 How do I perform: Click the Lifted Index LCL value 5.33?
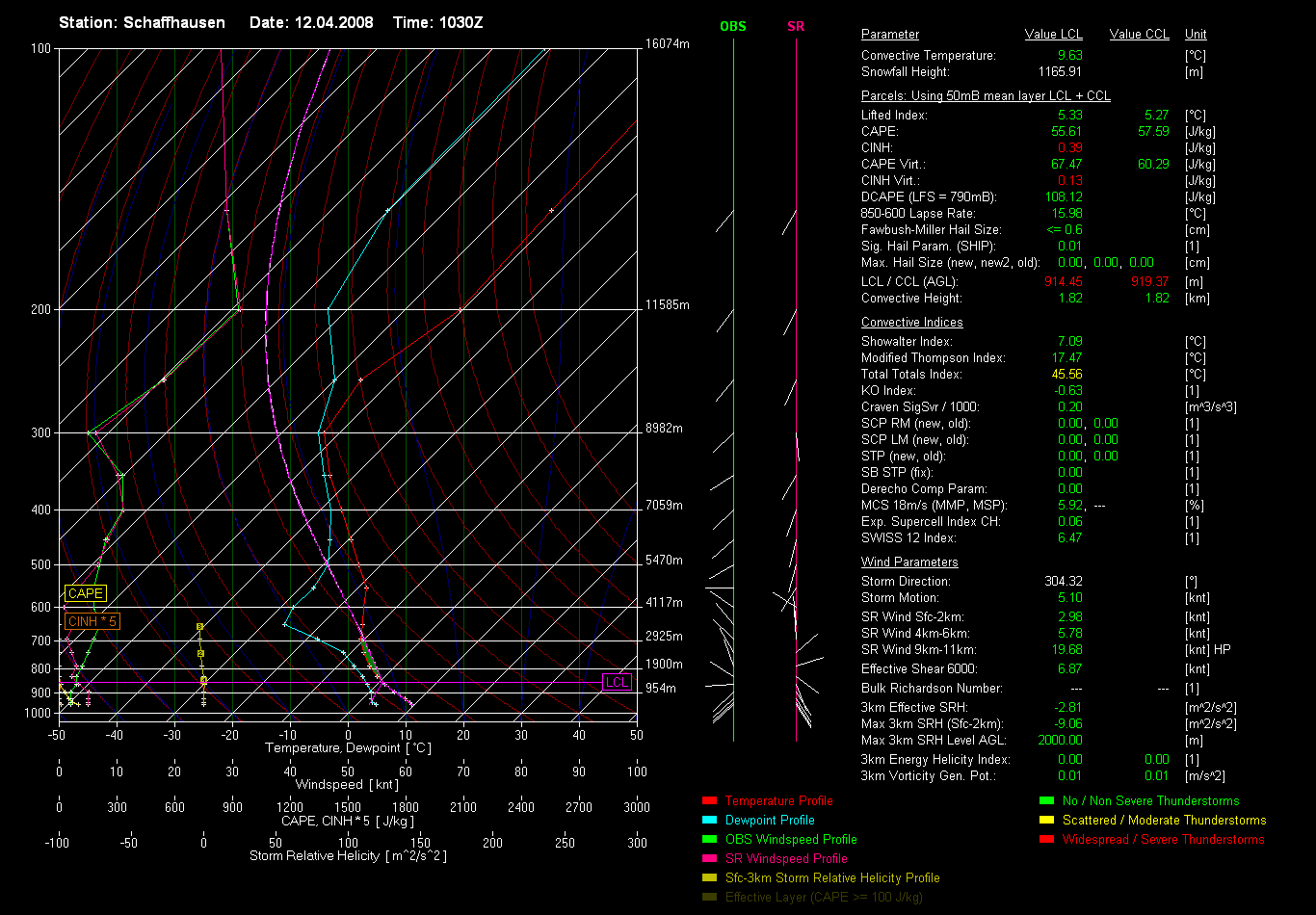[1069, 116]
